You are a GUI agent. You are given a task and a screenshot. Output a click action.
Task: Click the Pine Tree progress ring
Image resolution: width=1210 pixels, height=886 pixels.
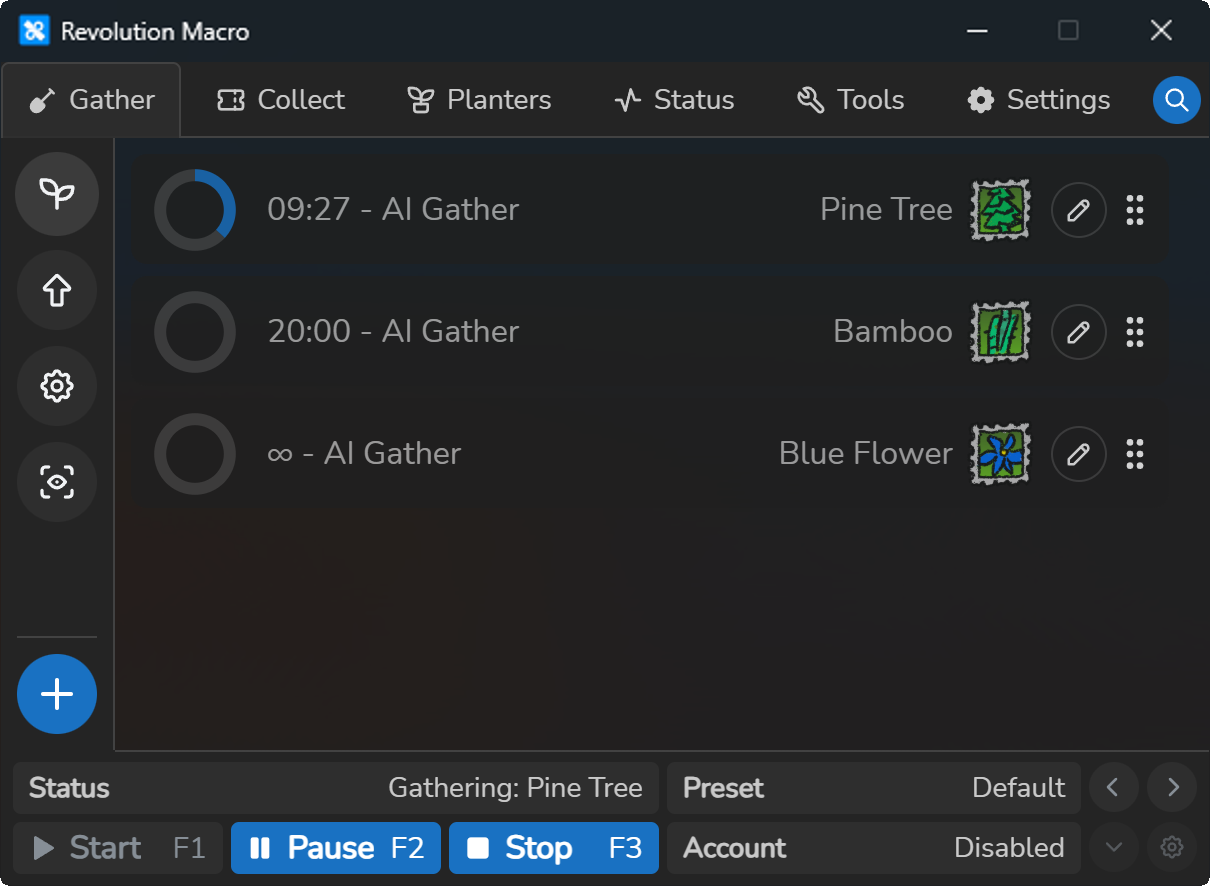(195, 210)
